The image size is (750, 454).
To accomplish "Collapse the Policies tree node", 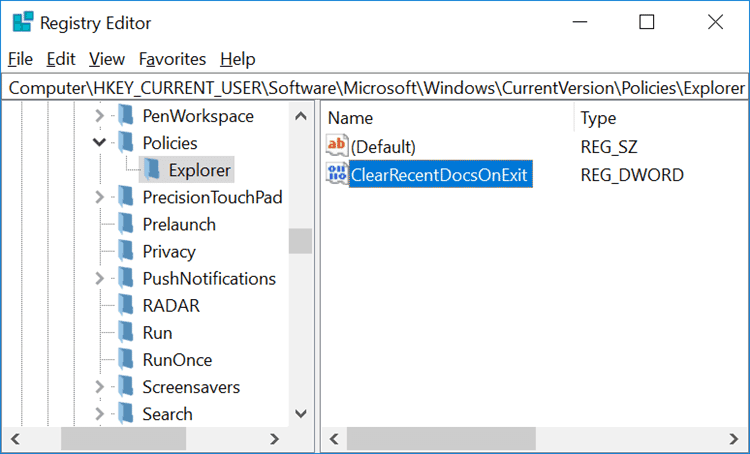I will tap(99, 143).
